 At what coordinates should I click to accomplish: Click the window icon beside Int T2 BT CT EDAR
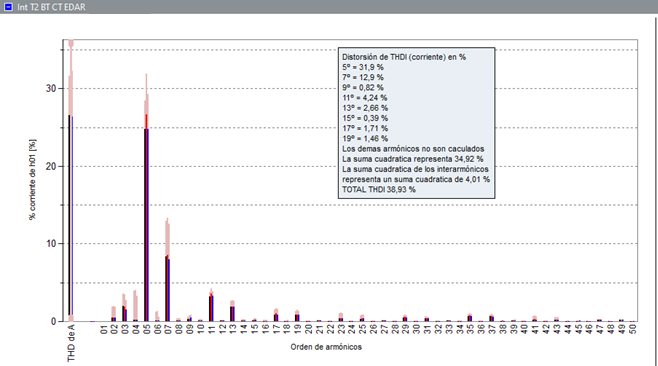pos(8,7)
